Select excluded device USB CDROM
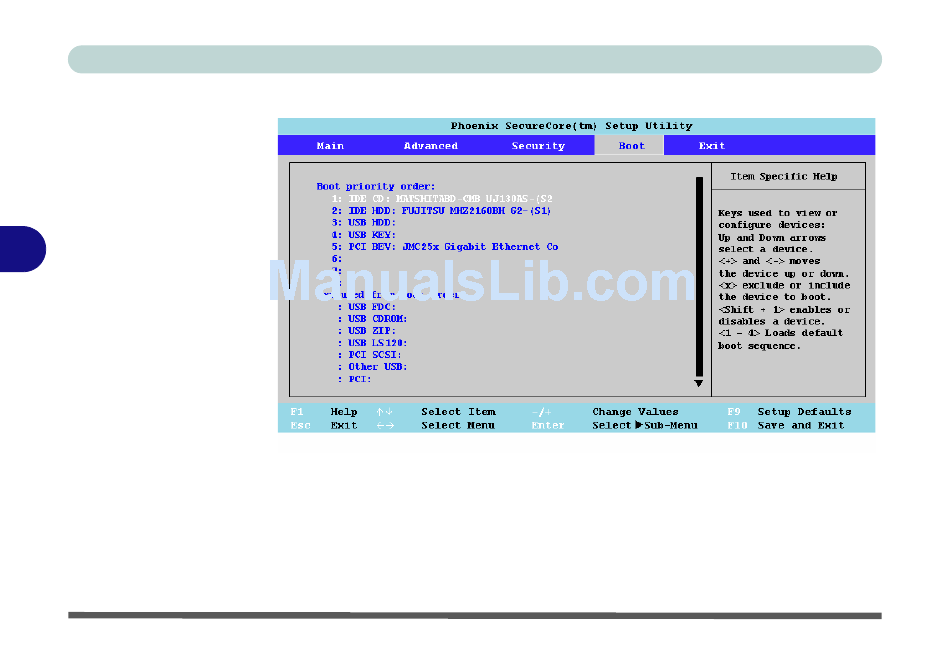 373,319
